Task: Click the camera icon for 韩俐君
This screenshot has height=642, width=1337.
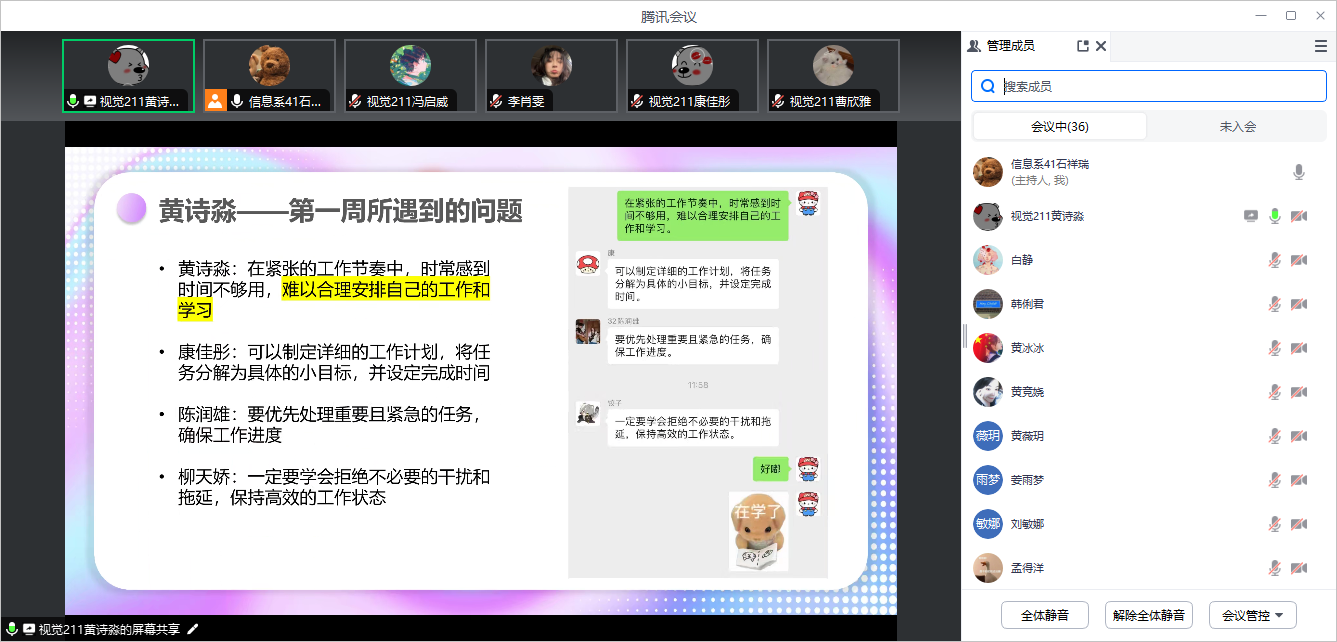Action: tap(1299, 304)
